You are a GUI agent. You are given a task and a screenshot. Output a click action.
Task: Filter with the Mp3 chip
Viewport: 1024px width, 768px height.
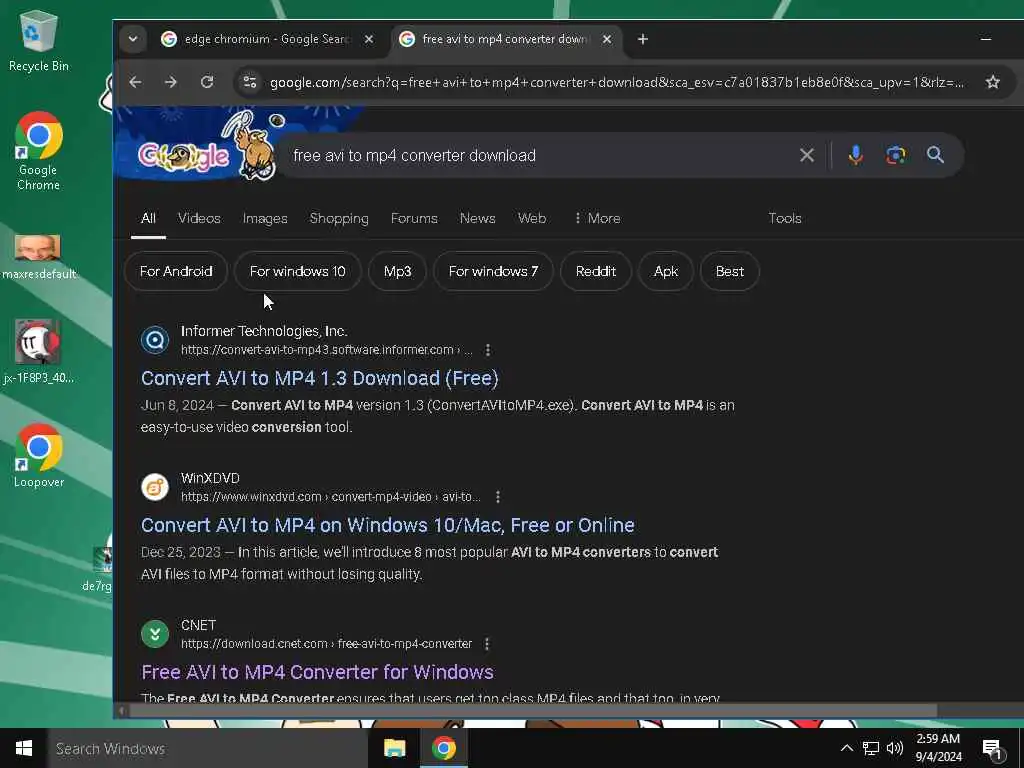tap(397, 271)
